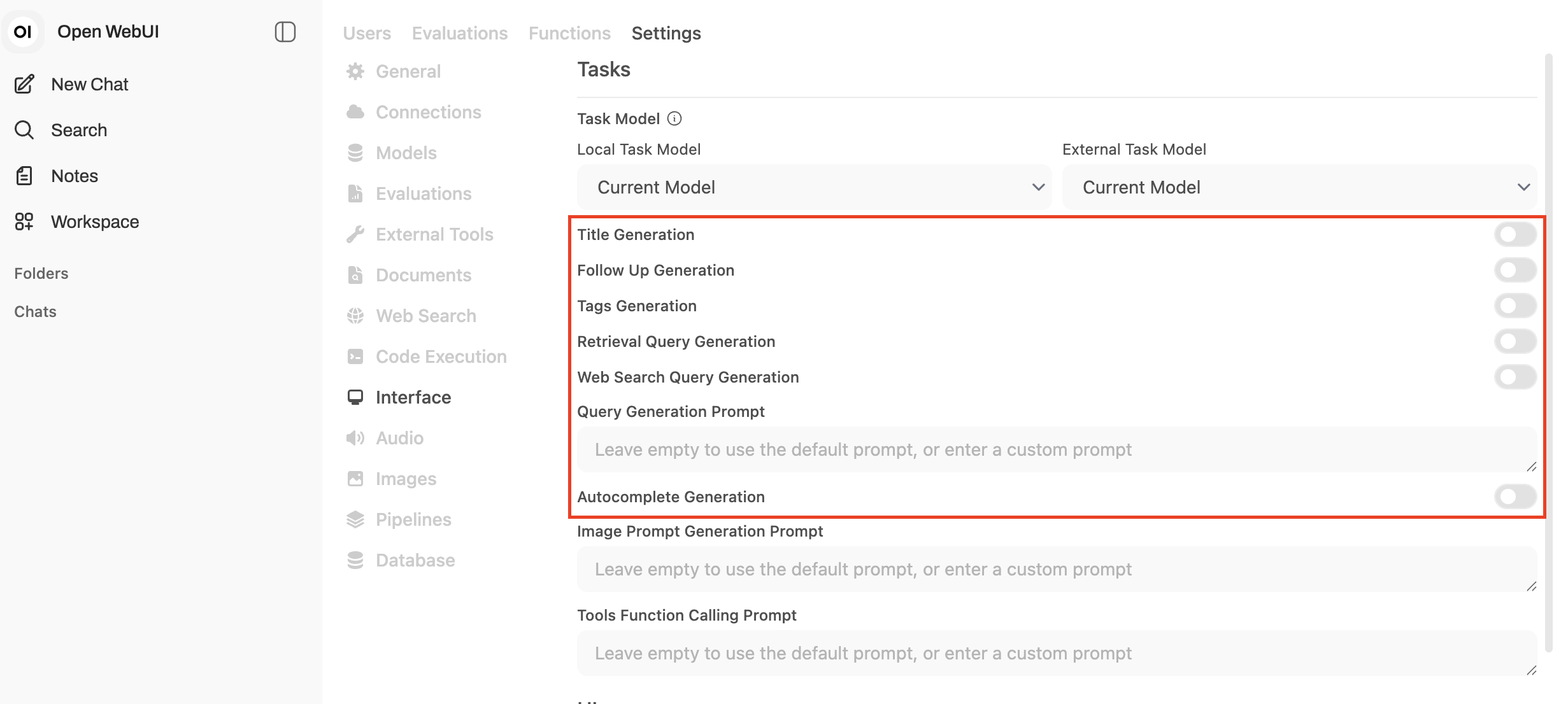Click the Search magnifier icon

(x=24, y=130)
